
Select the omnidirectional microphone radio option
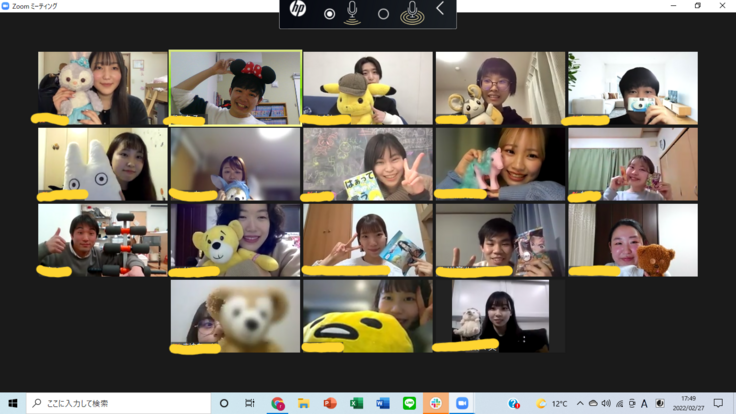pos(383,14)
